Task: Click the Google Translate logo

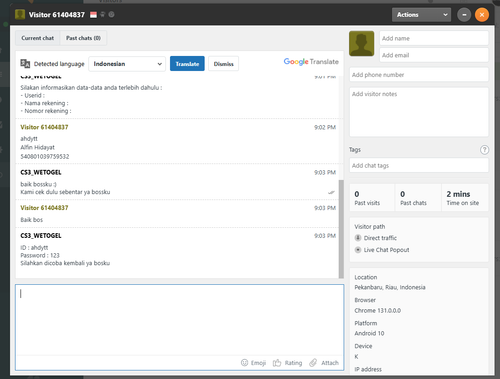Action: (311, 62)
